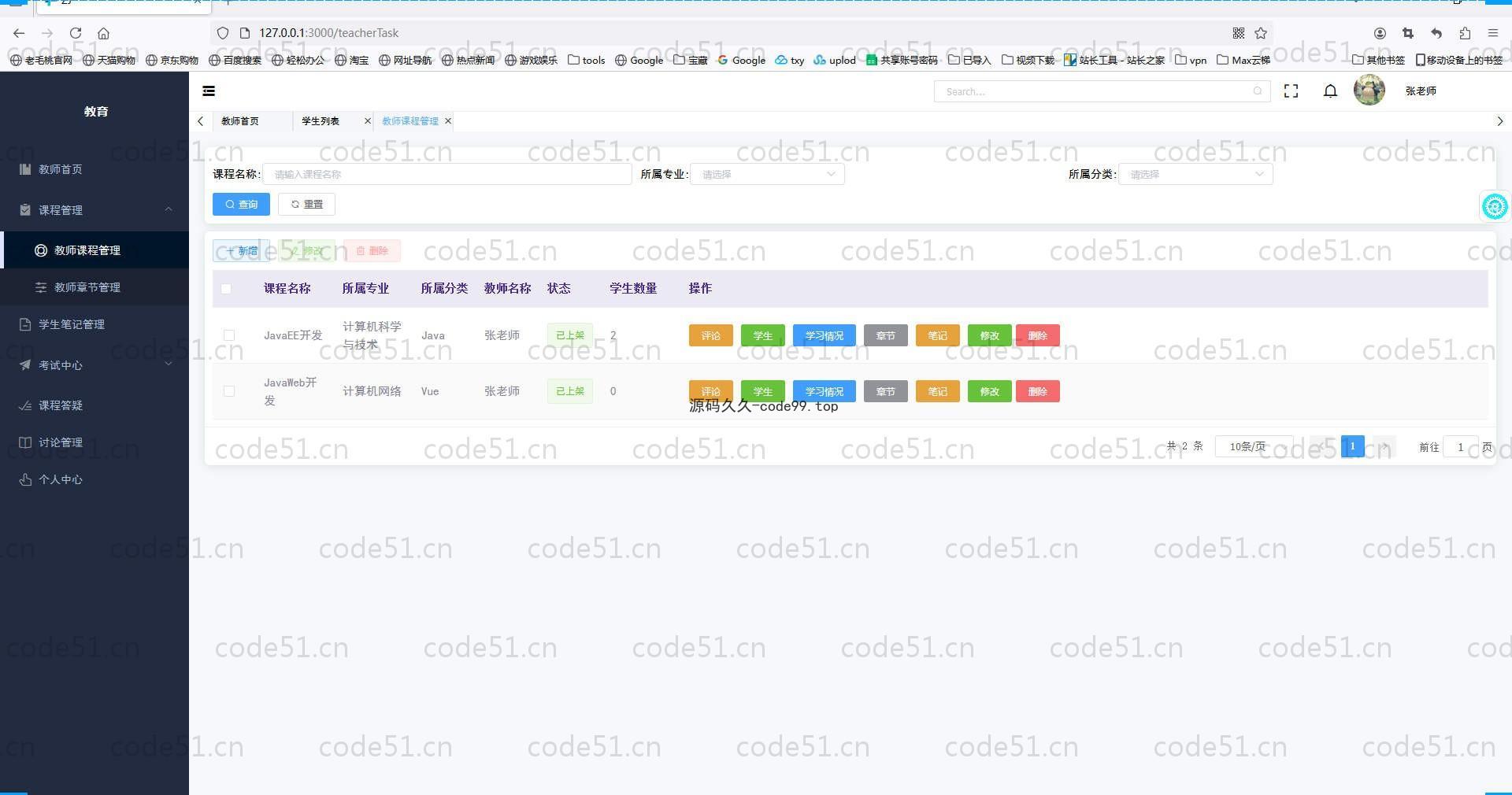Open the Google bookmark with G logo

coord(741,60)
